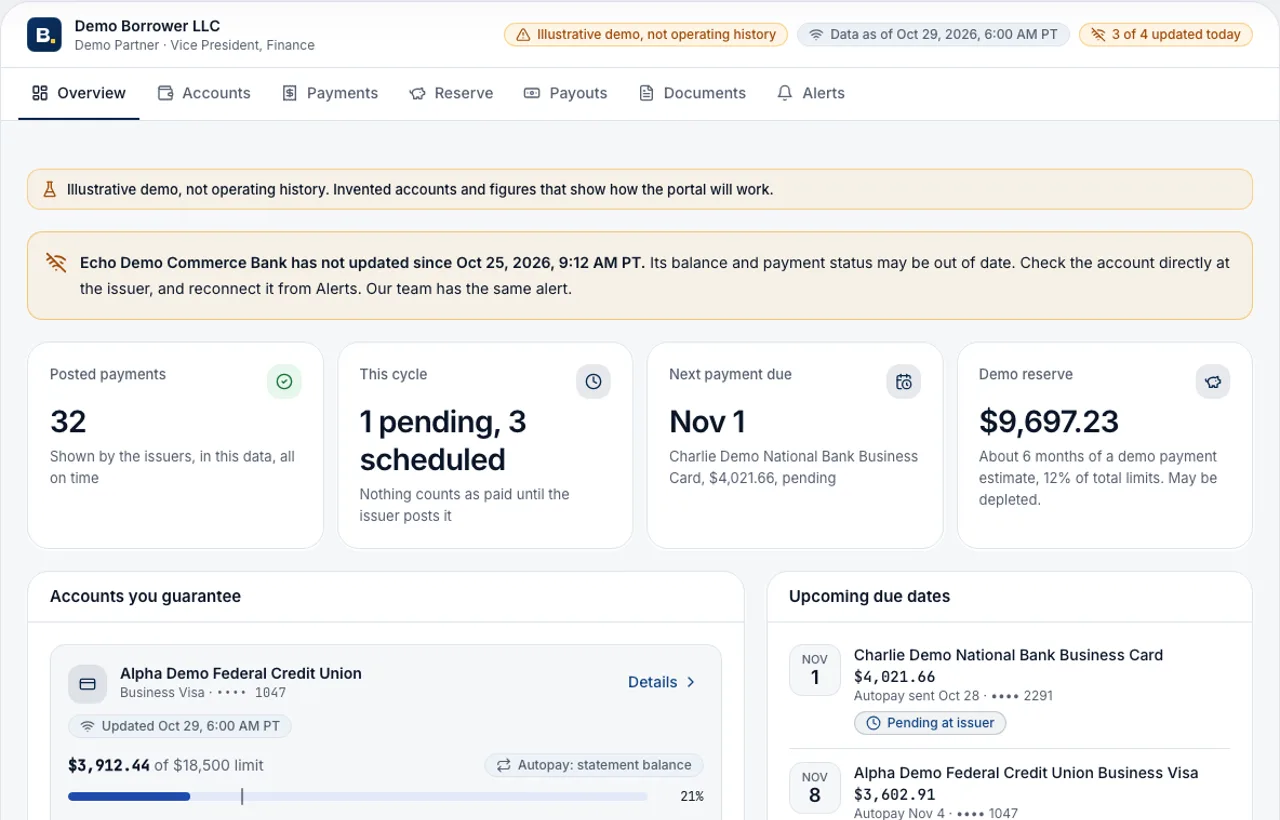Click the $3,602.91 upcoming amount

click(894, 795)
